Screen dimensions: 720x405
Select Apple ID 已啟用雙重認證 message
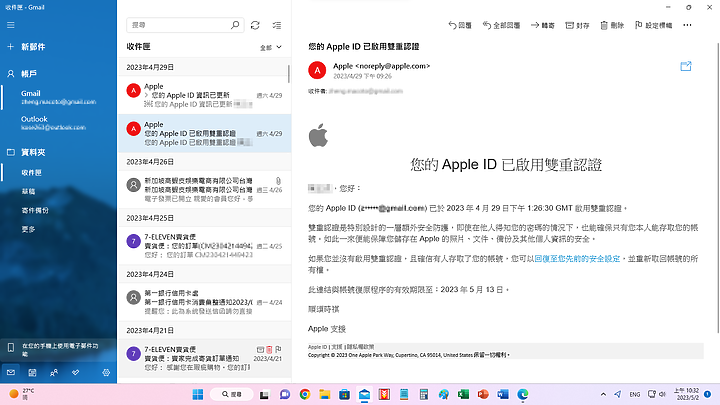pyautogui.click(x=204, y=133)
